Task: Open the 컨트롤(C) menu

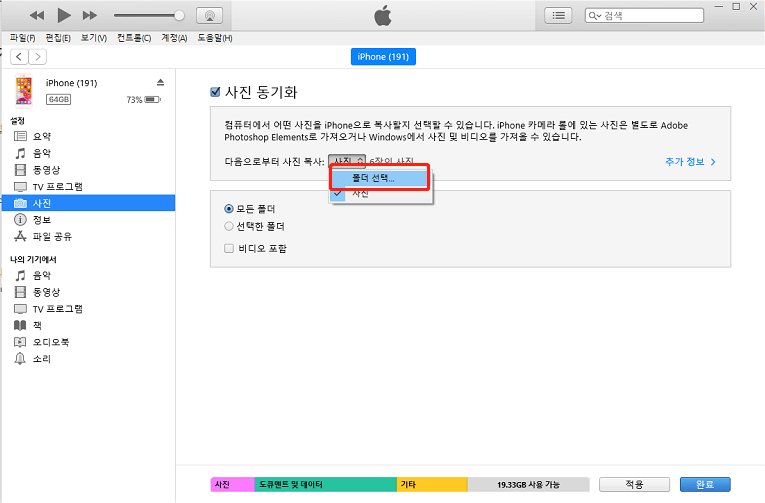Action: (x=134, y=38)
